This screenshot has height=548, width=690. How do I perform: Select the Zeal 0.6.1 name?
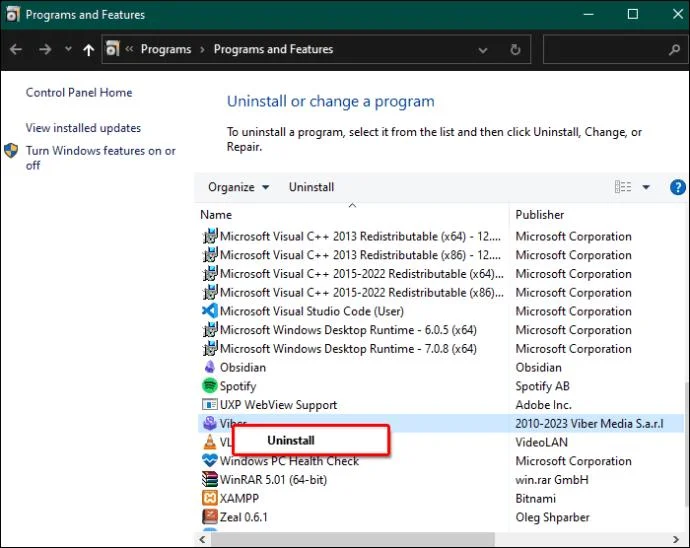pos(243,517)
